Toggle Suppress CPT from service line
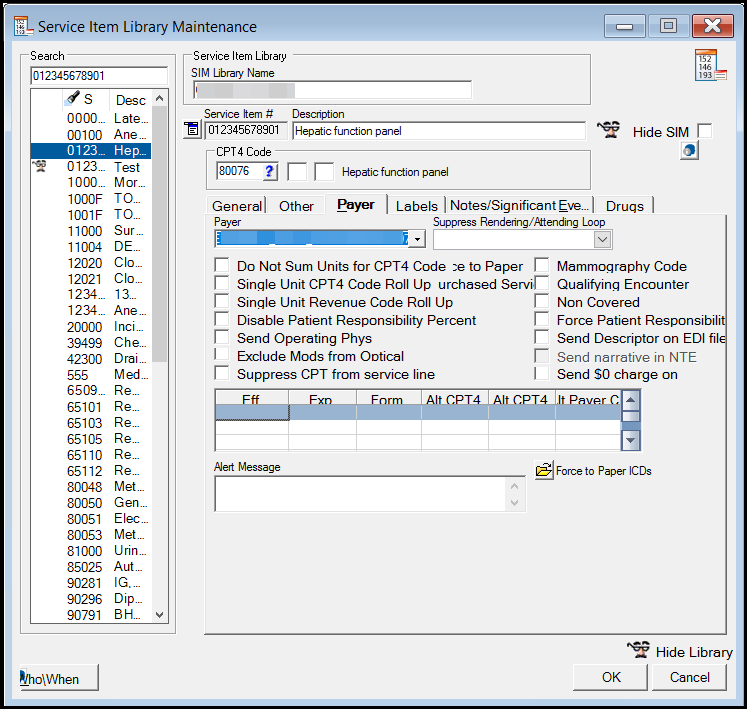Image resolution: width=747 pixels, height=709 pixels. point(222,373)
